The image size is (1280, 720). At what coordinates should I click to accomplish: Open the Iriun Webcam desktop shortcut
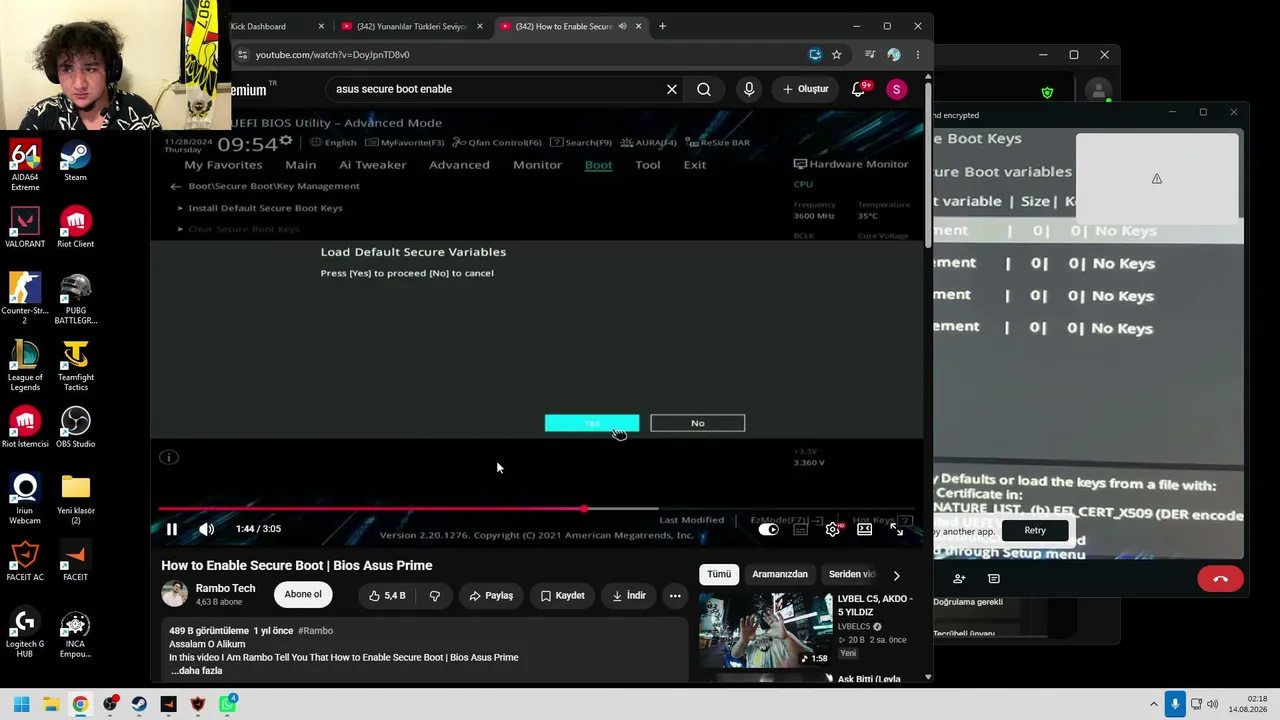25,499
